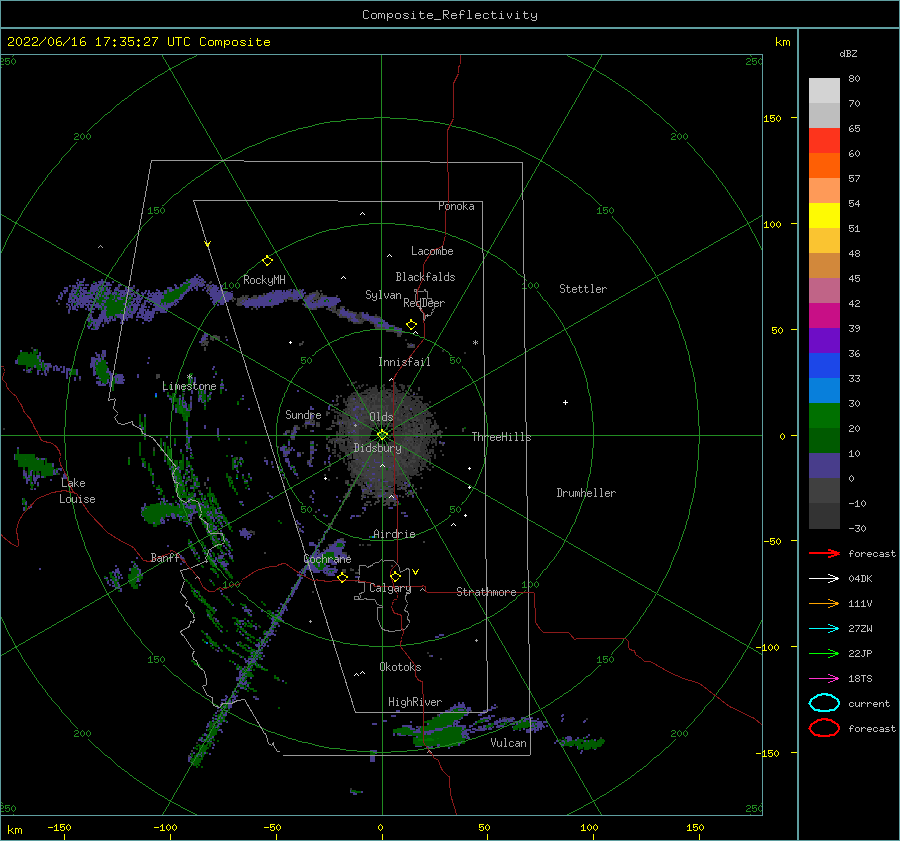Click the Cochrane town label

pyautogui.click(x=327, y=559)
